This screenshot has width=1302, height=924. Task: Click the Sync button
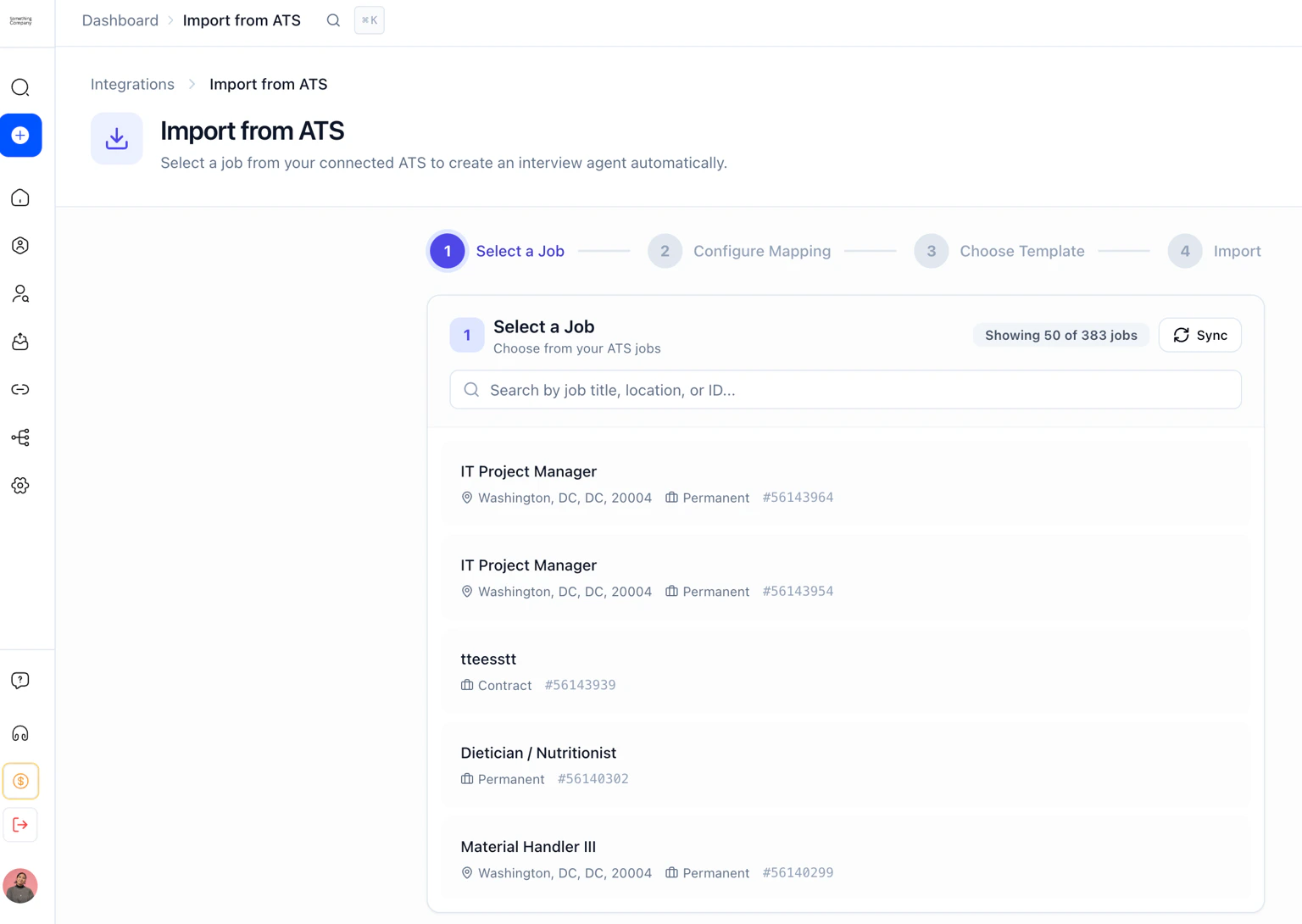(x=1200, y=335)
